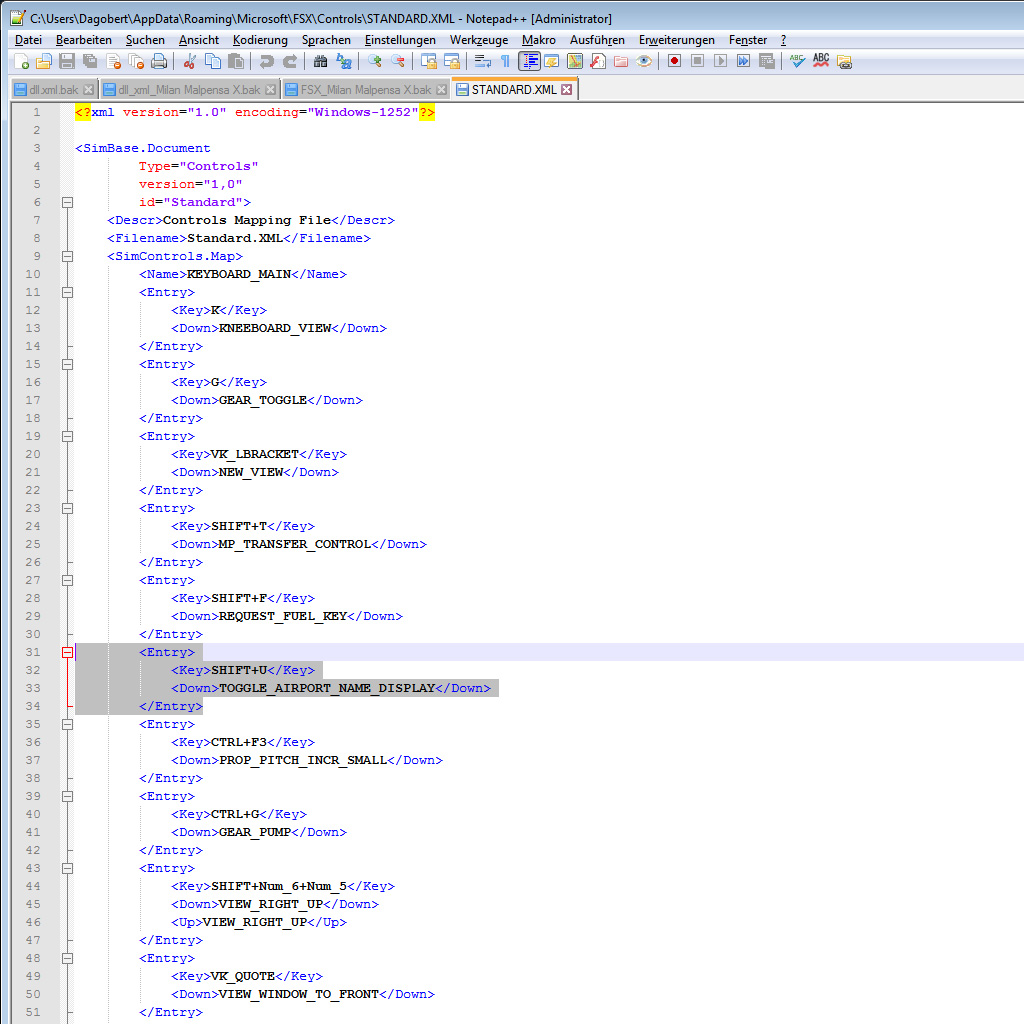Toggle the Indent Guide button

click(529, 61)
